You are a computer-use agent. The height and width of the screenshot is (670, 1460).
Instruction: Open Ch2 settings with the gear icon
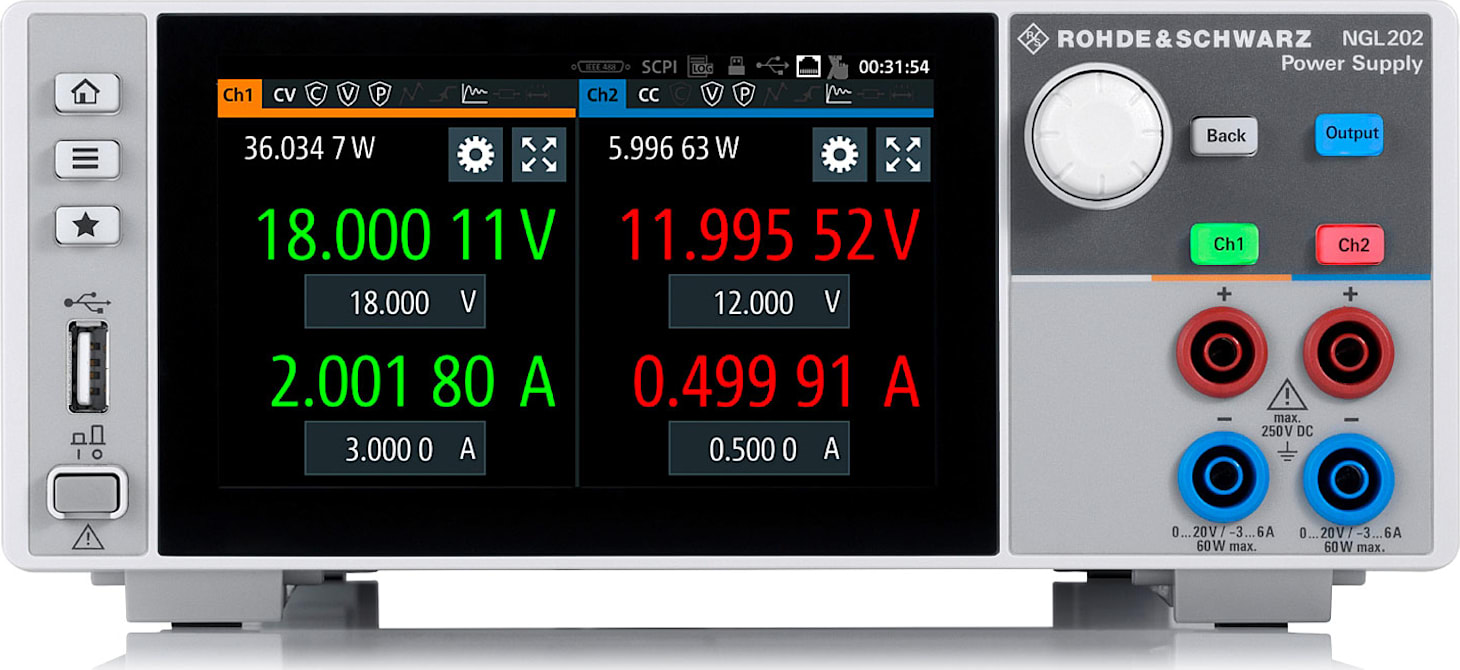tap(839, 154)
